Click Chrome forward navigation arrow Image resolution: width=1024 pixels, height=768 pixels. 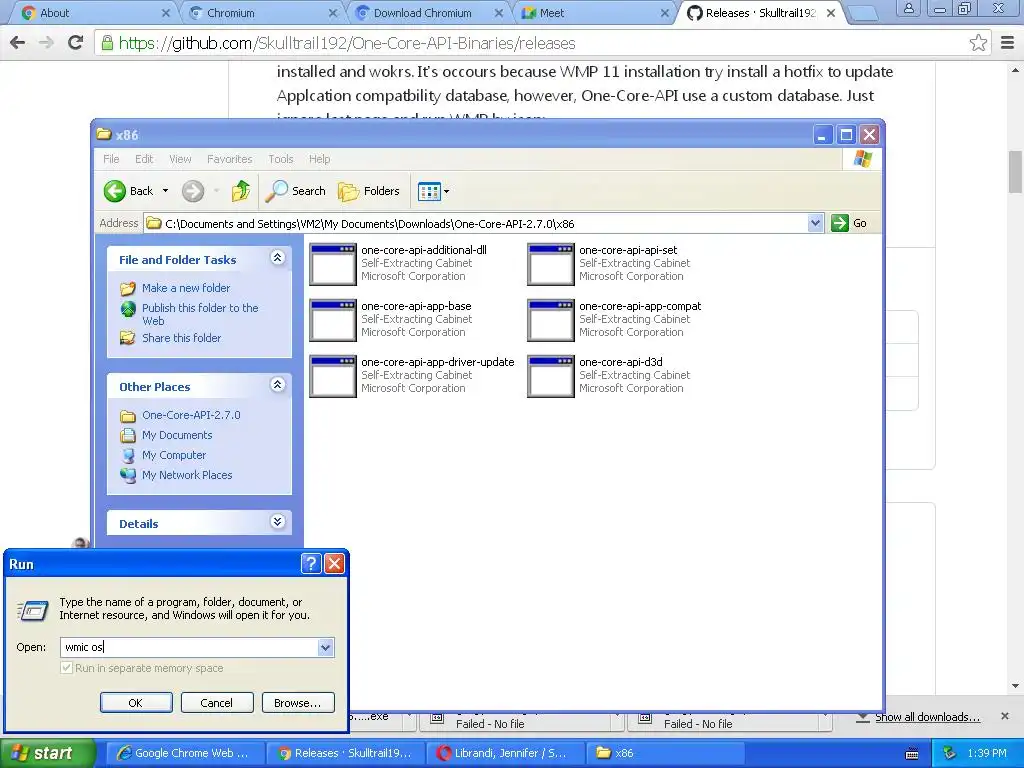coord(46,43)
